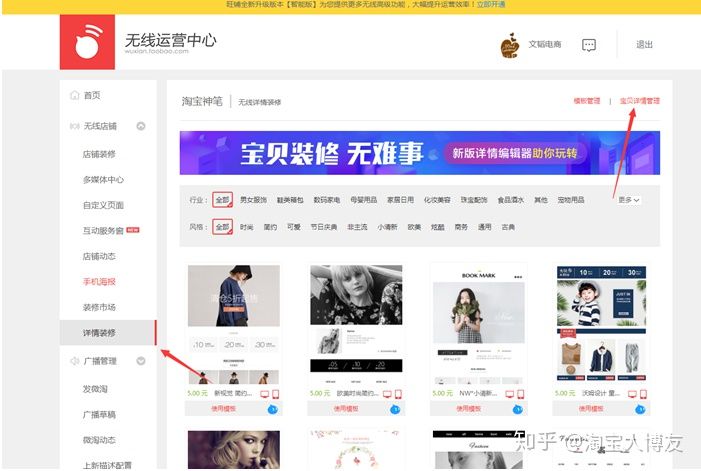Click 使用模板 under 欧美时尚简约 template
Image resolution: width=701 pixels, height=471 pixels.
(346, 408)
